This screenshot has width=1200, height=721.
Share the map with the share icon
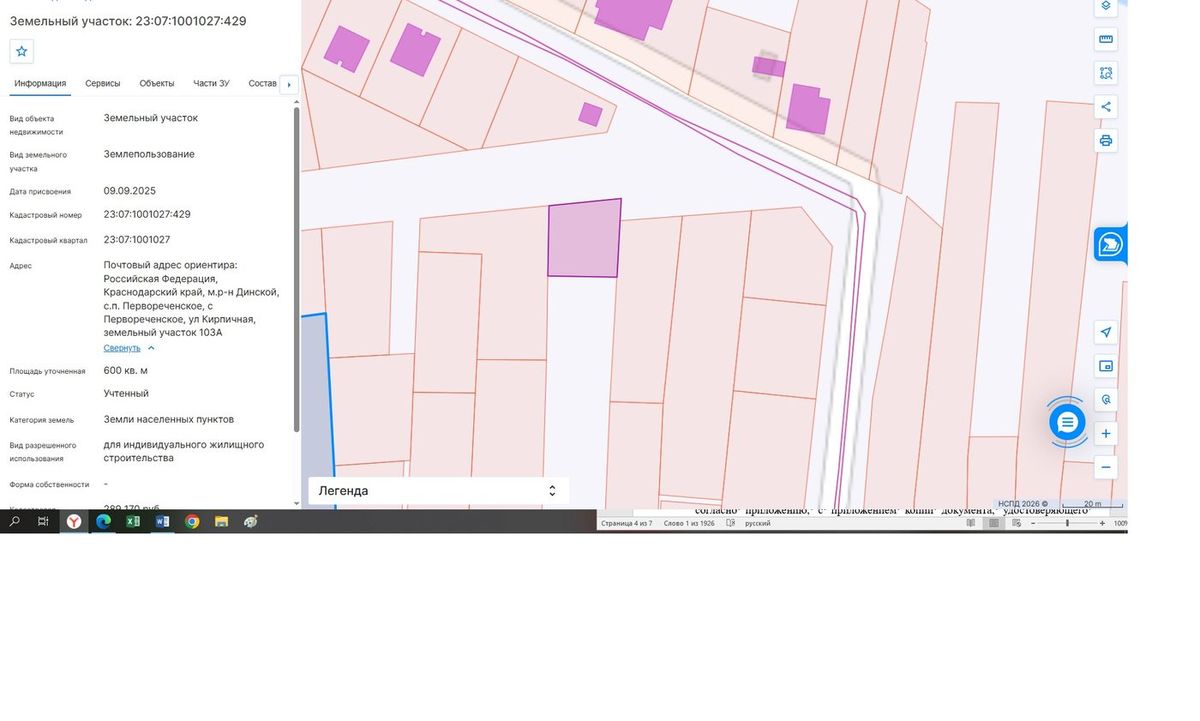pos(1106,106)
